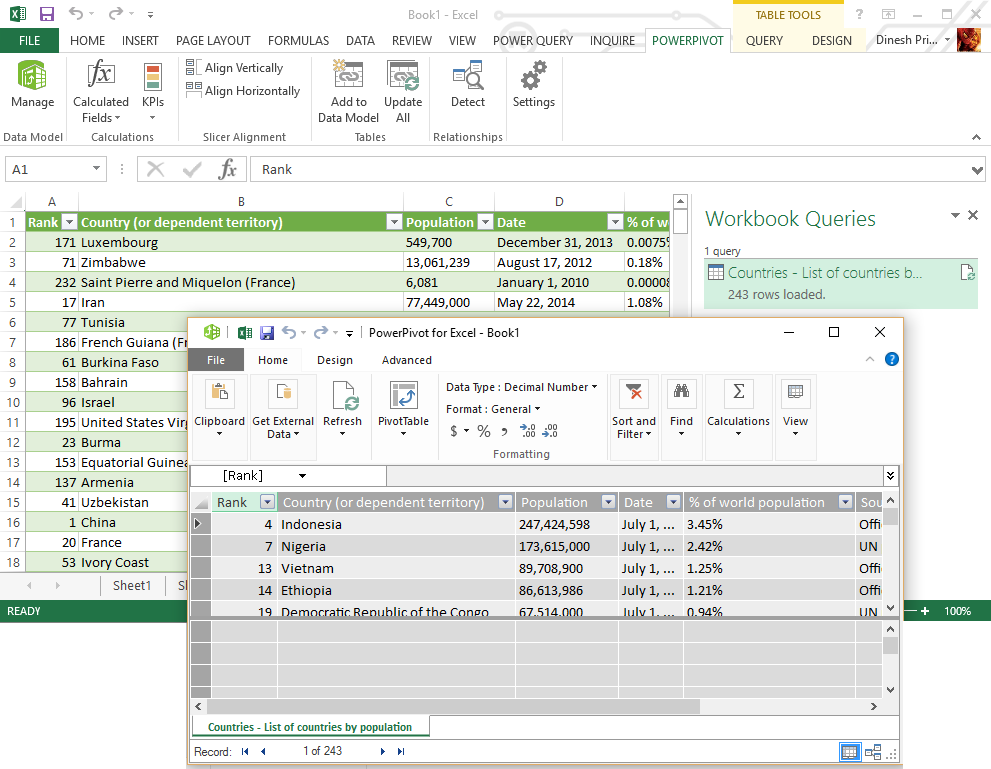Image resolution: width=991 pixels, height=769 pixels.
Task: Click zoom in plus on Excel status bar
Action: 925,611
